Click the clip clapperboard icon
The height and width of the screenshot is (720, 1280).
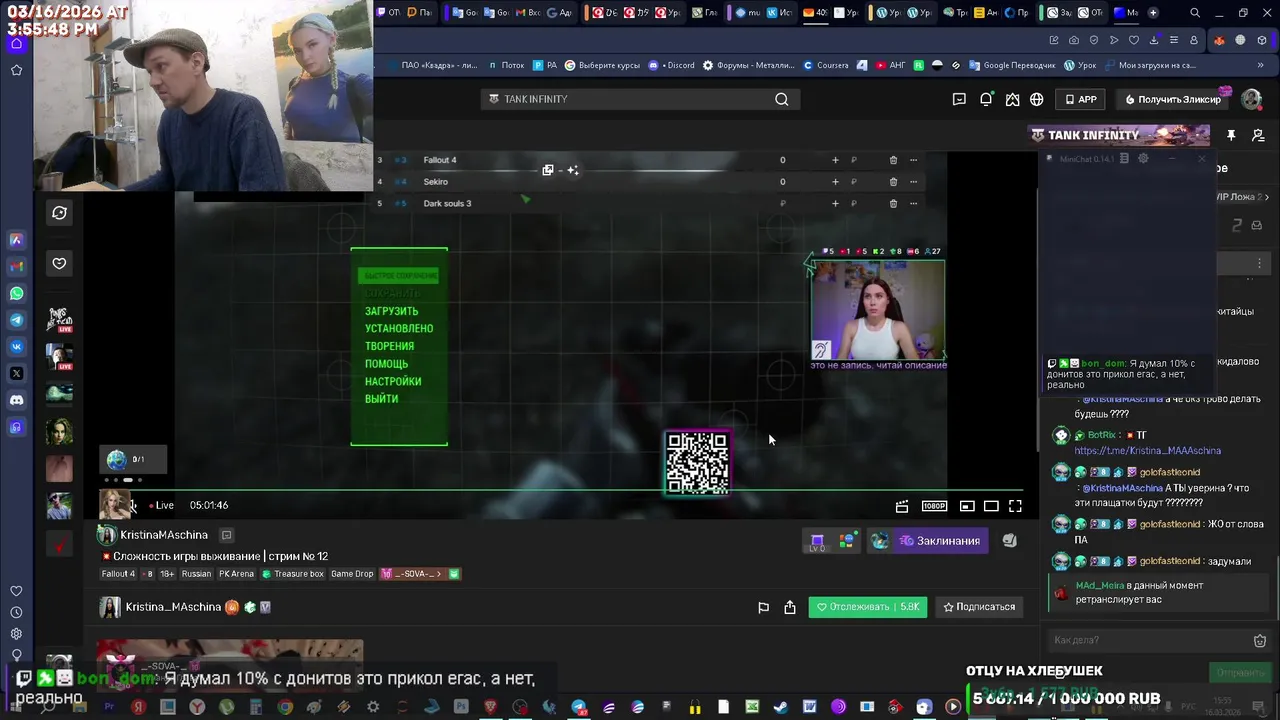pyautogui.click(x=901, y=506)
